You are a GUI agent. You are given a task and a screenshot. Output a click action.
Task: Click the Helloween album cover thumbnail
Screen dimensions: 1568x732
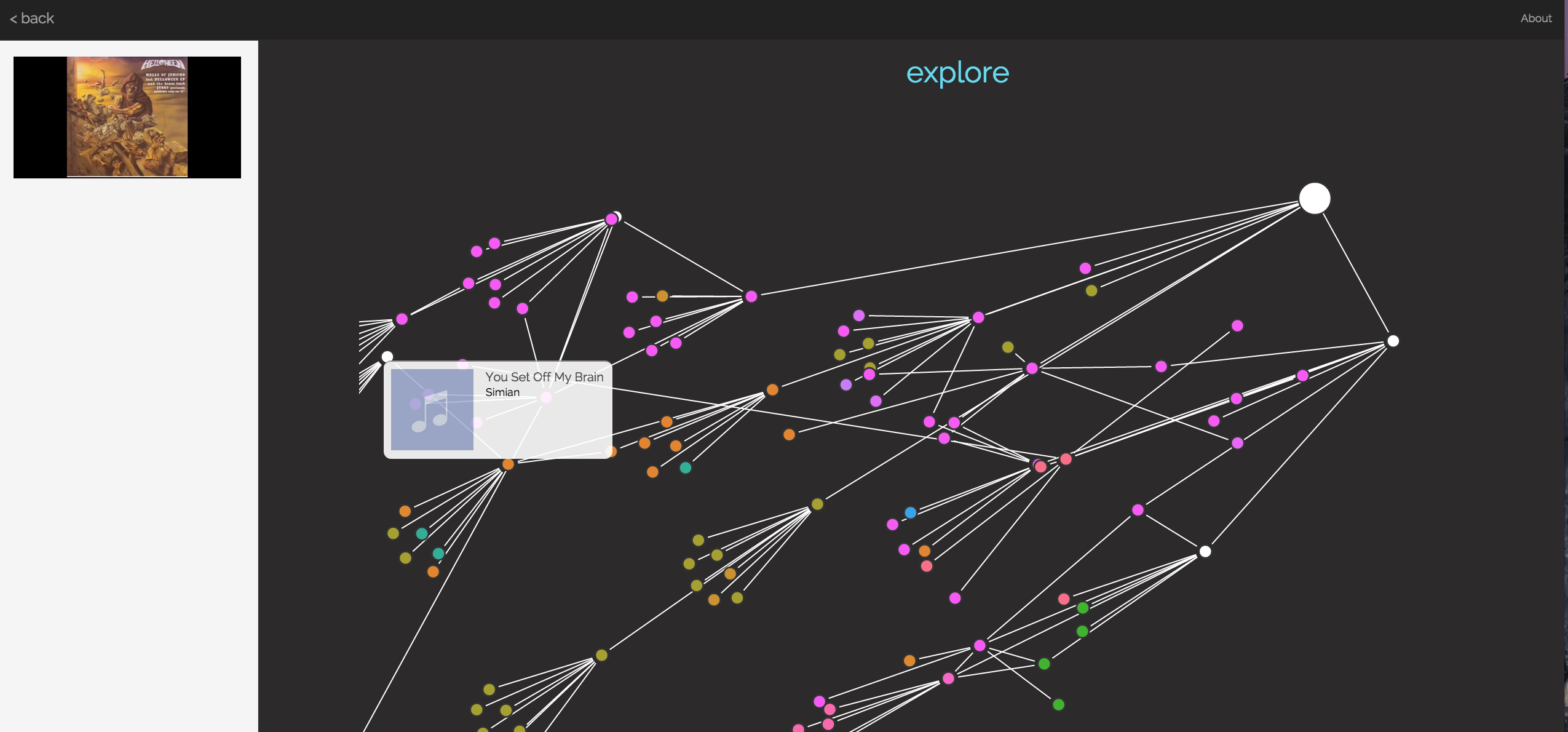127,117
